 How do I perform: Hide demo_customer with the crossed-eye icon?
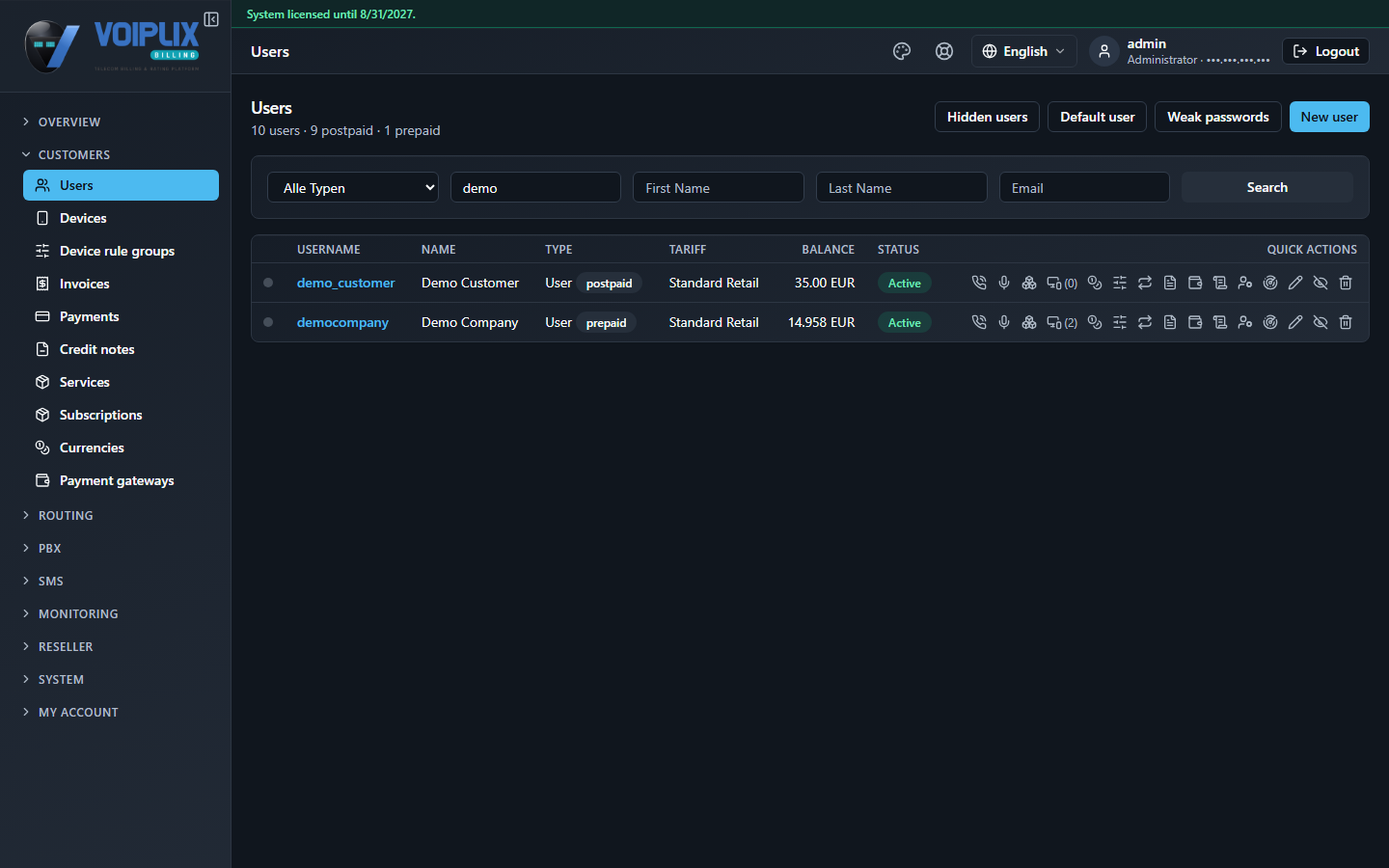tap(1321, 283)
